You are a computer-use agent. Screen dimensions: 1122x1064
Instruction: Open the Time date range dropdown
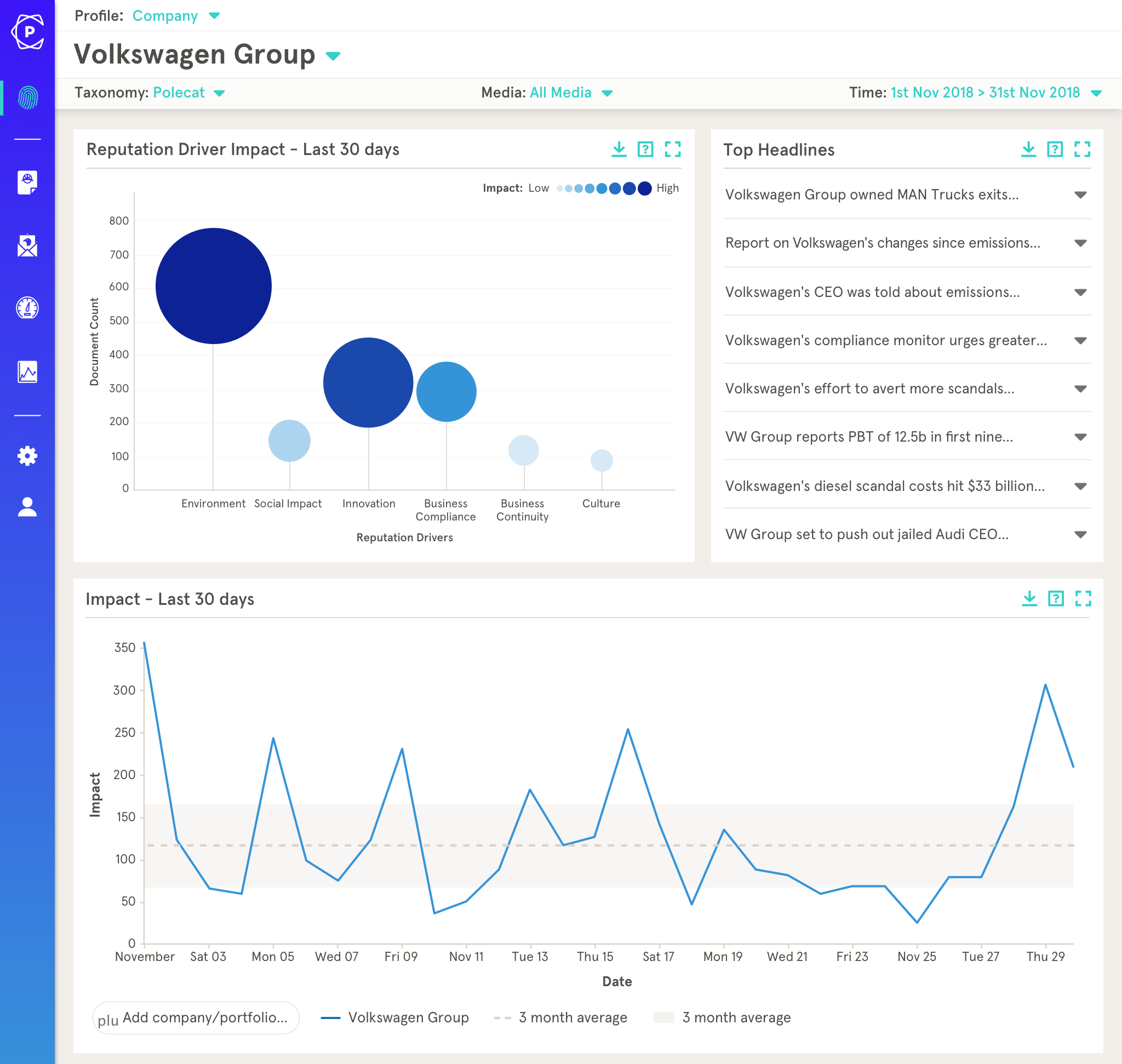997,93
